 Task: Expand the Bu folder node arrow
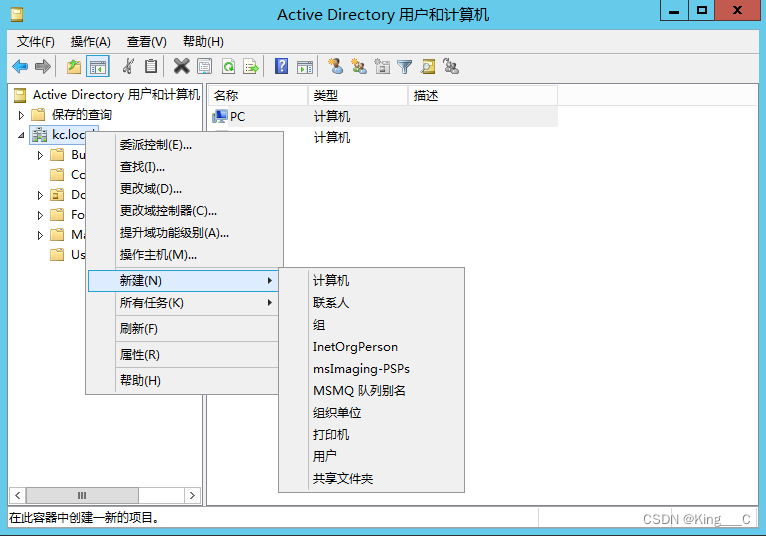tap(40, 155)
